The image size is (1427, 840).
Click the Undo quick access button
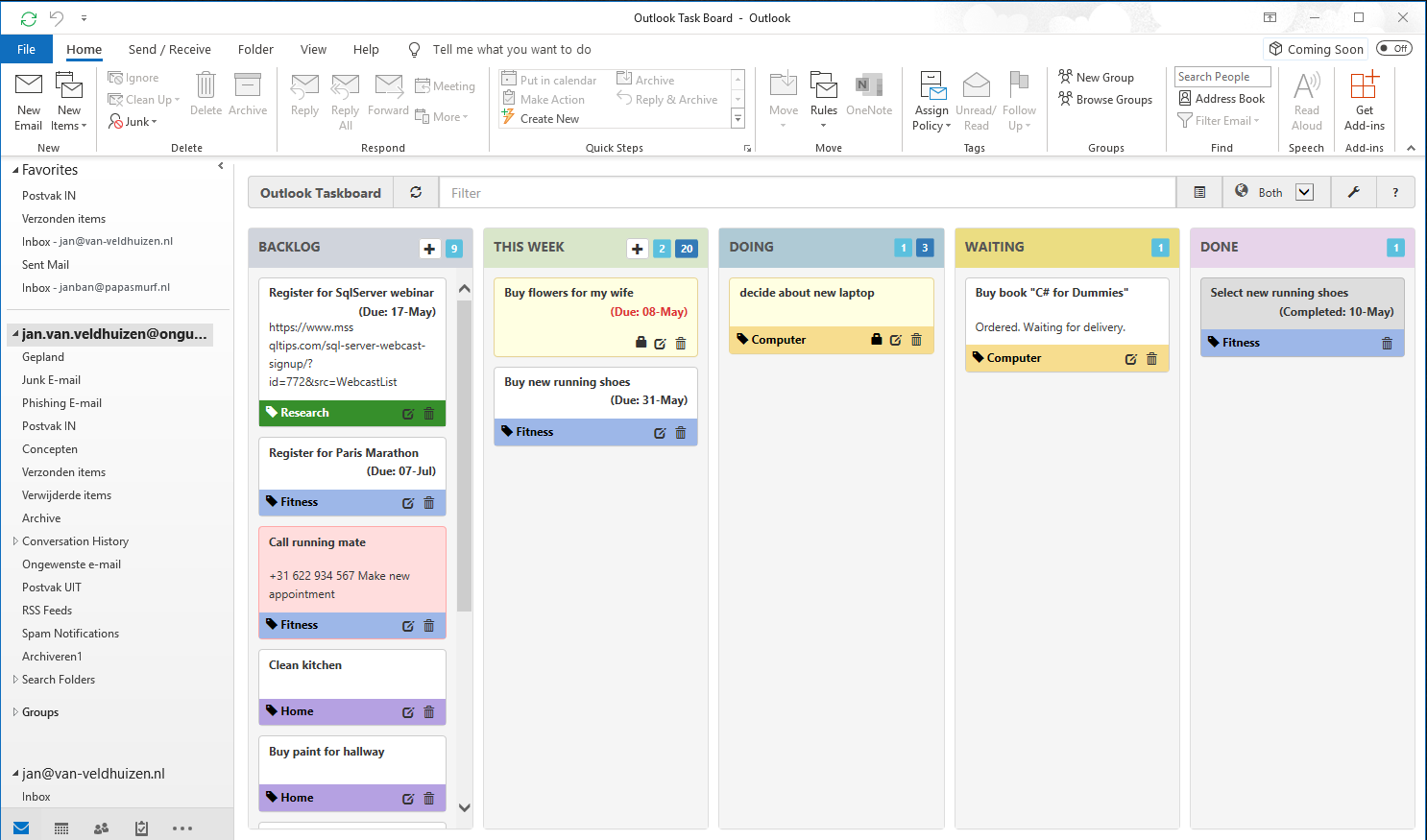pyautogui.click(x=57, y=18)
